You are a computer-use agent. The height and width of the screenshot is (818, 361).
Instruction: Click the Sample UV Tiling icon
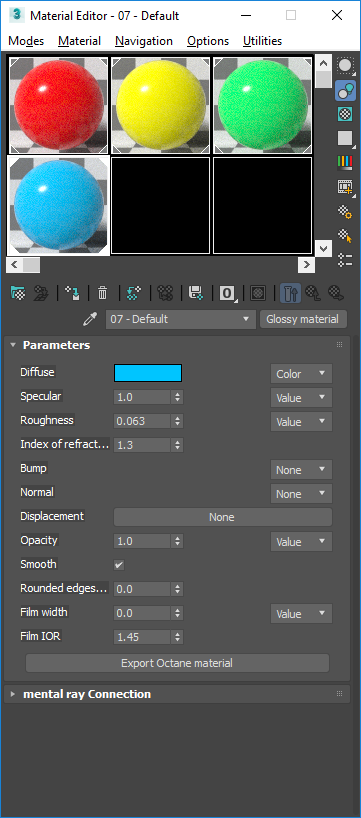(x=345, y=138)
